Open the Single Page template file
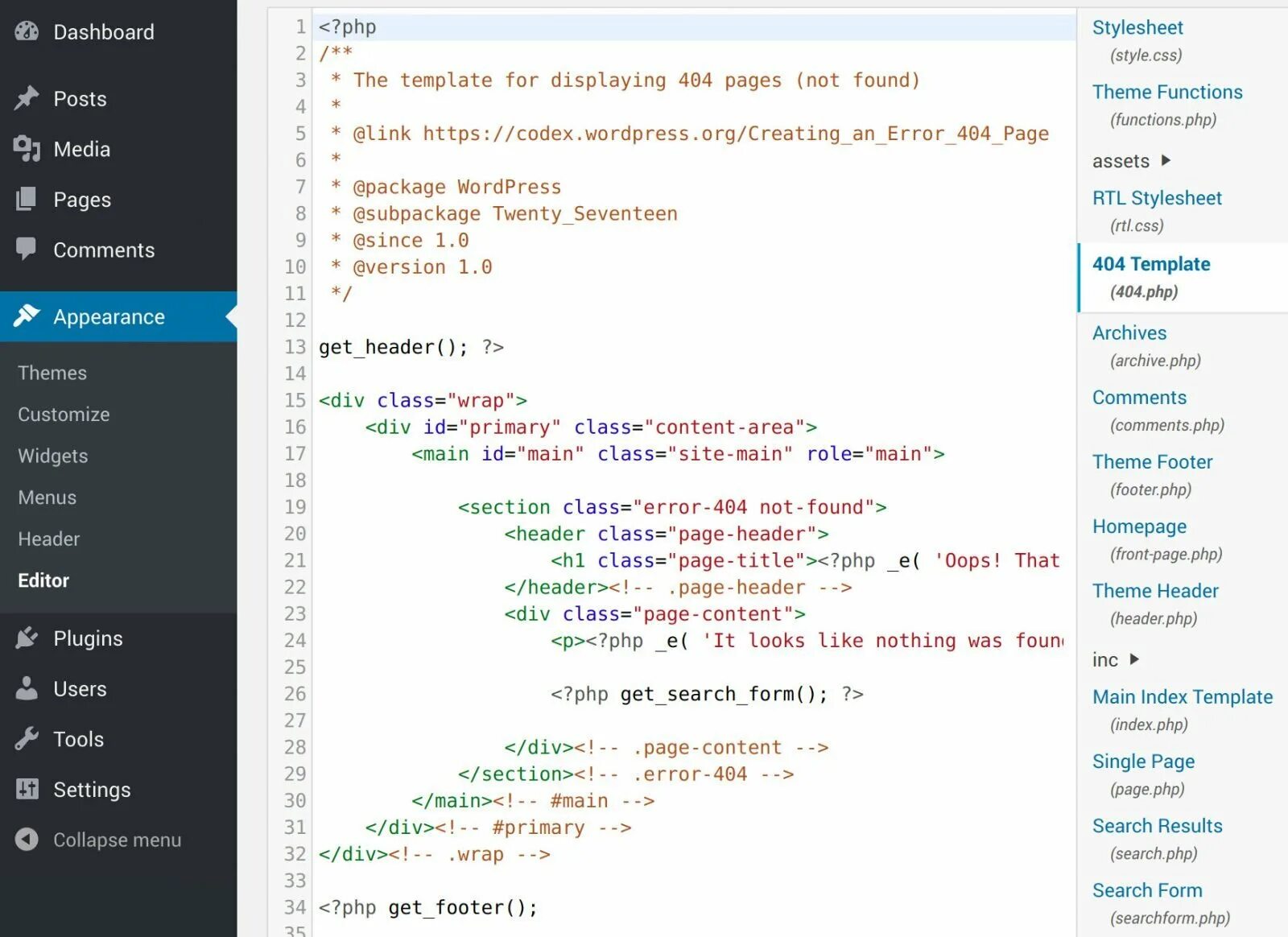 [x=1143, y=761]
